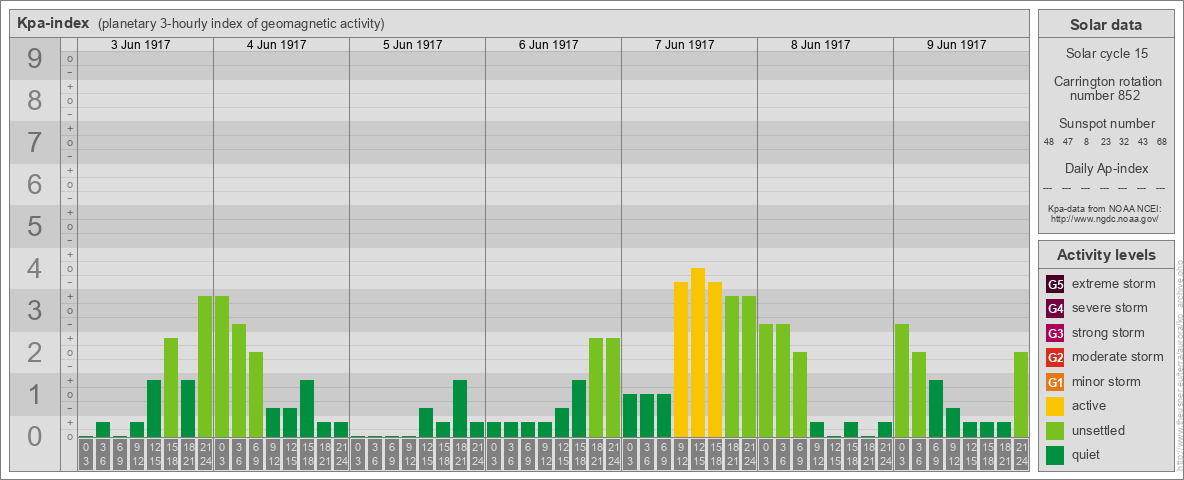Click the 'Sunspot number' label
The height and width of the screenshot is (480, 1184).
click(x=1106, y=123)
